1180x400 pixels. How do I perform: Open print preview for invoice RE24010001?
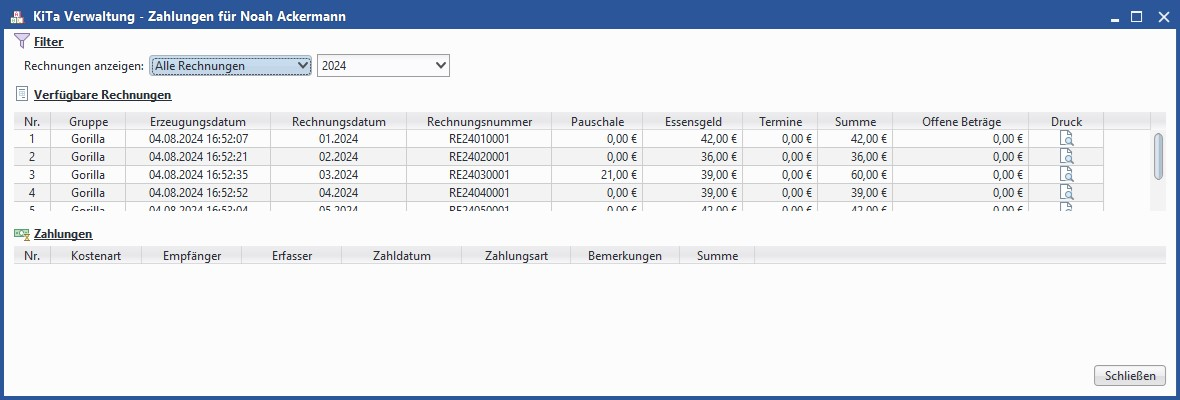point(1066,139)
